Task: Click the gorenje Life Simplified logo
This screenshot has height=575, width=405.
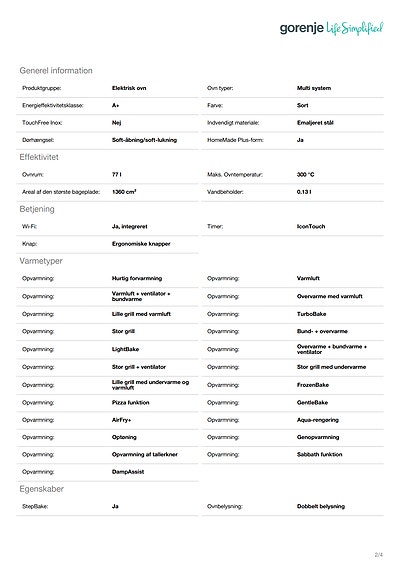Action: point(331,28)
